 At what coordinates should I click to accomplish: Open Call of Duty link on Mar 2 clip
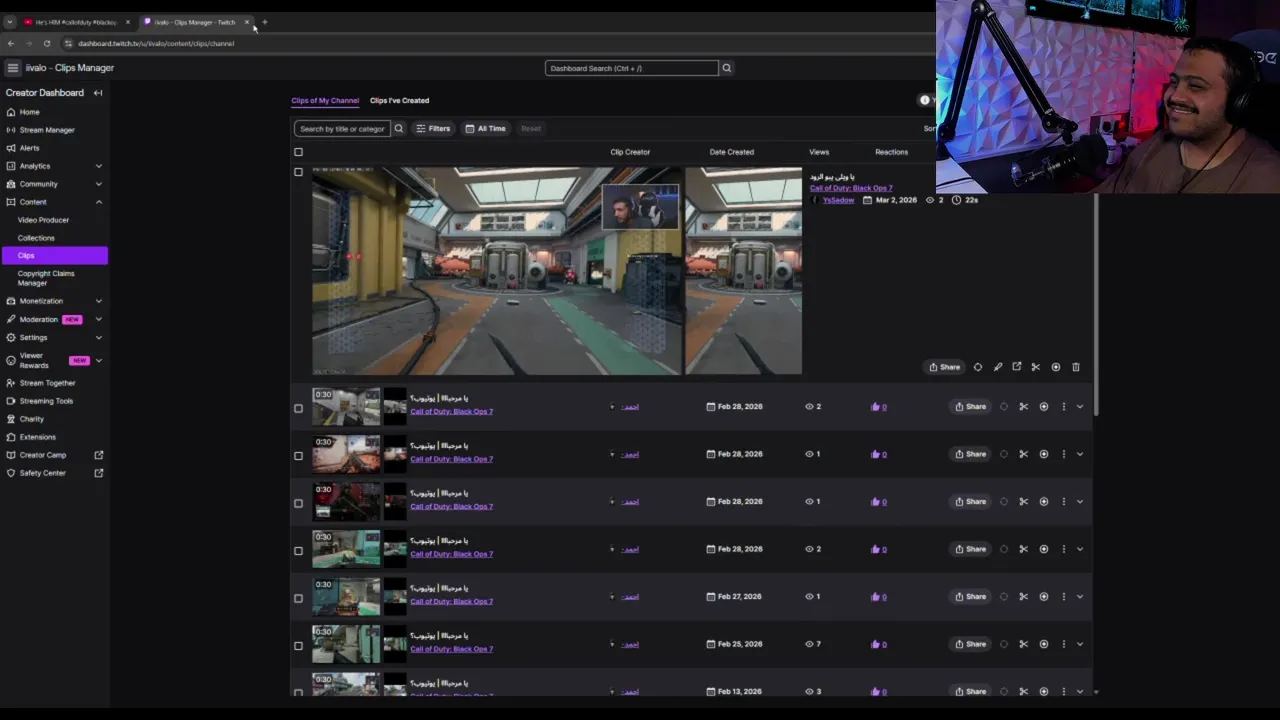[851, 188]
